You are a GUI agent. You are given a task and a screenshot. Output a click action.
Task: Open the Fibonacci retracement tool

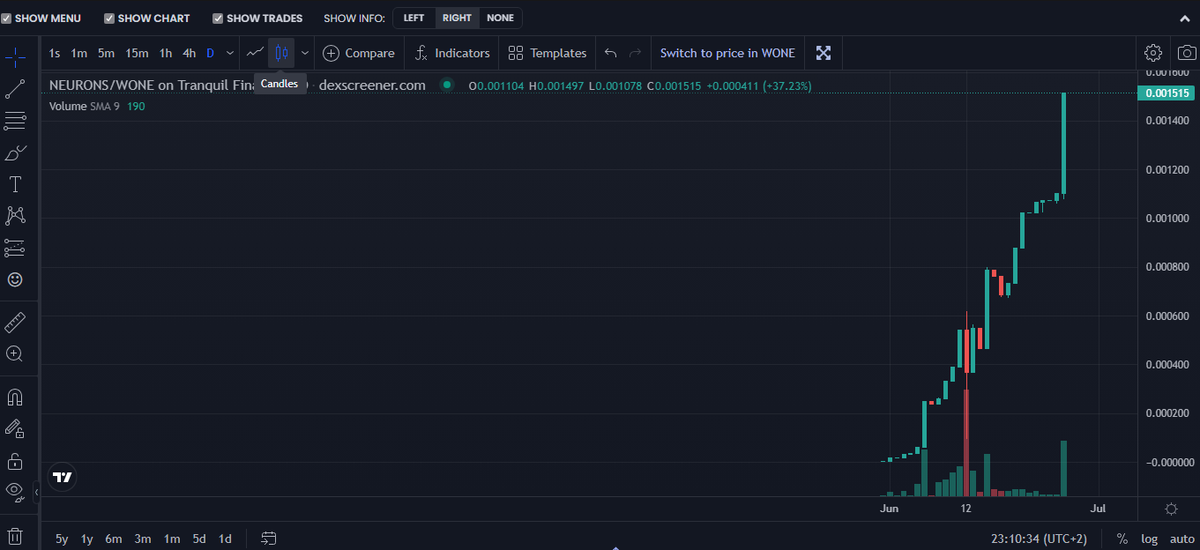[15, 121]
